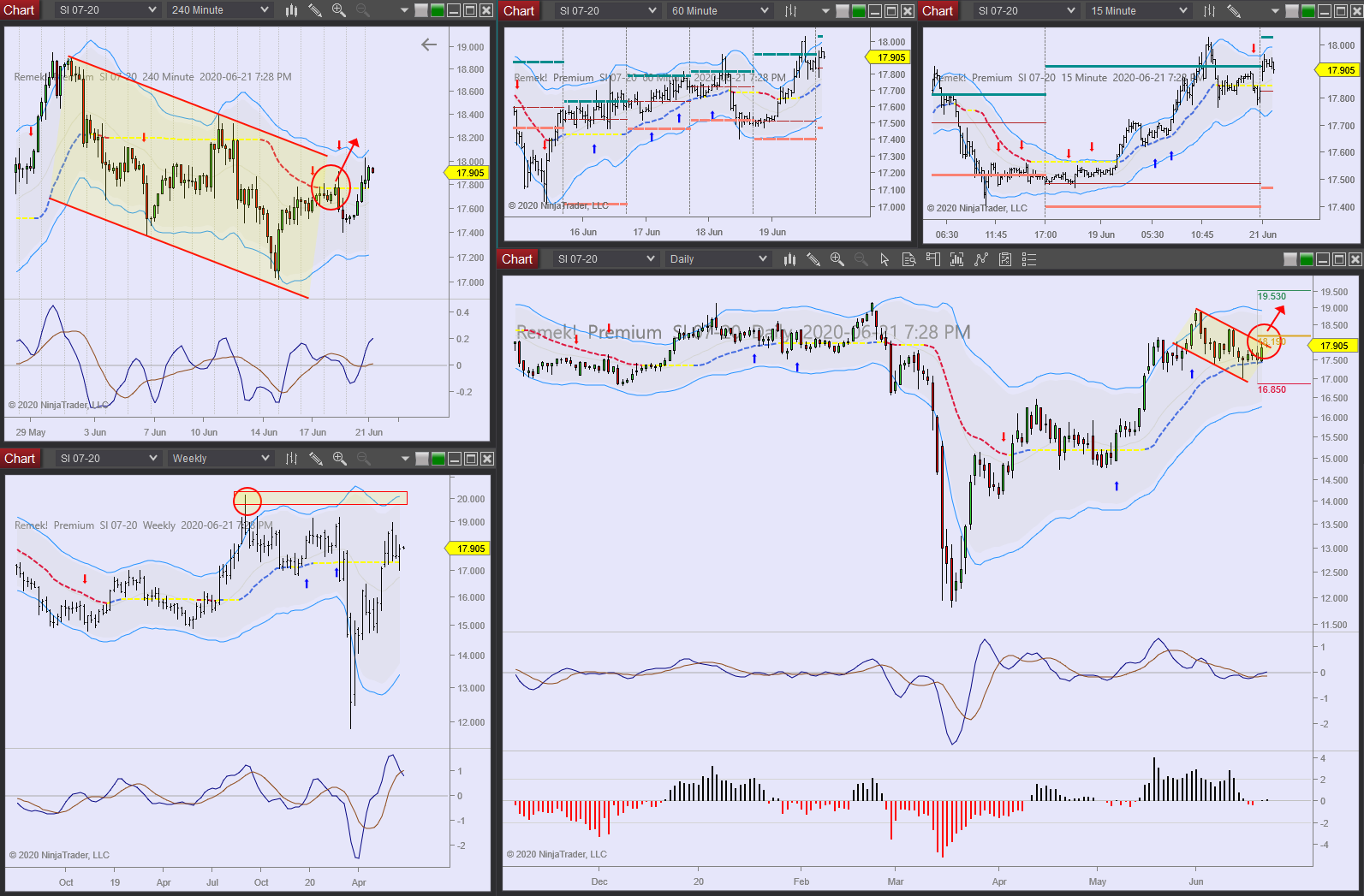Expand toolbar overflow arrow in 240 Minute chart

(404, 11)
